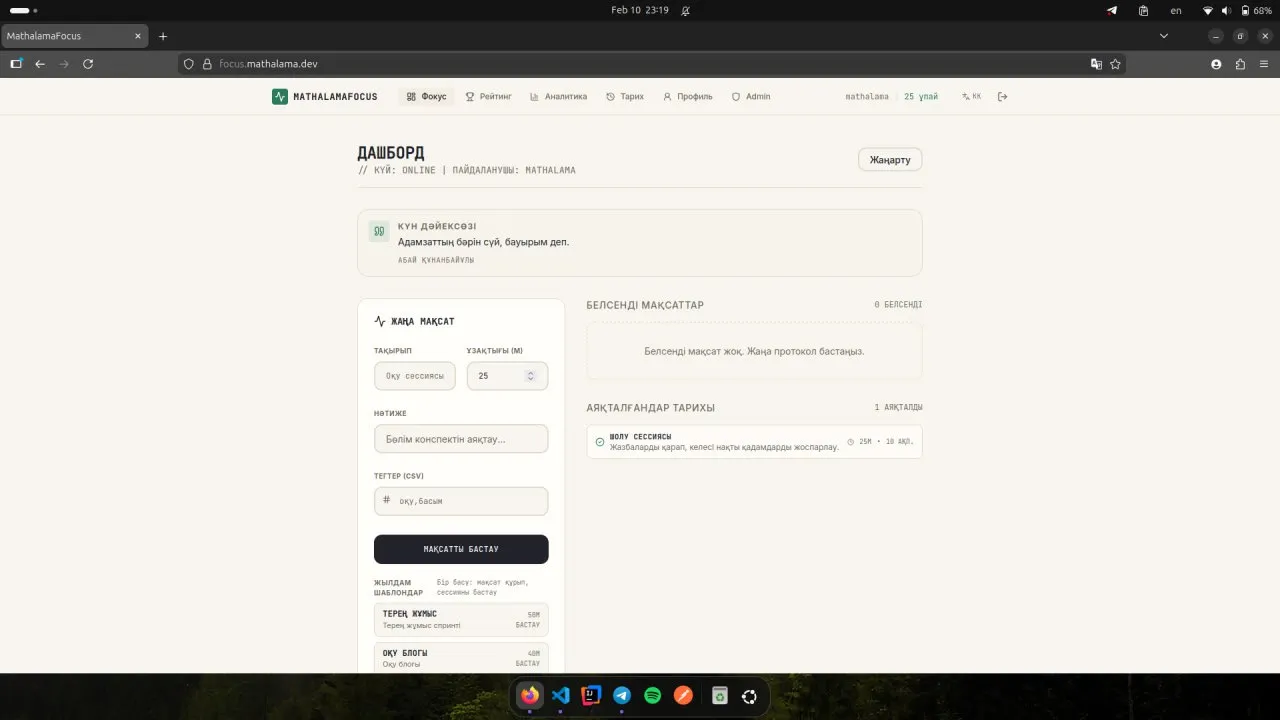Reload the page with browser refresh icon
Screen dimensions: 1280x720
pyautogui.click(x=88, y=64)
